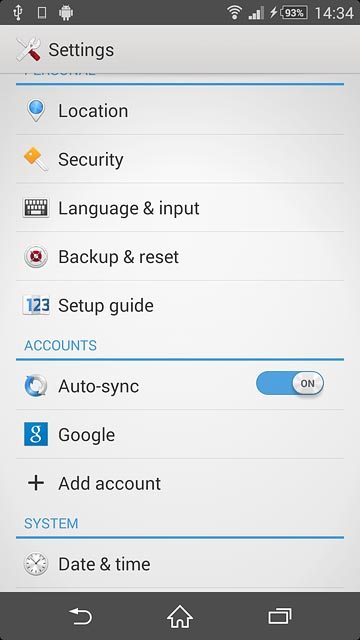
Task: Tap the Location pin icon
Action: [36, 111]
